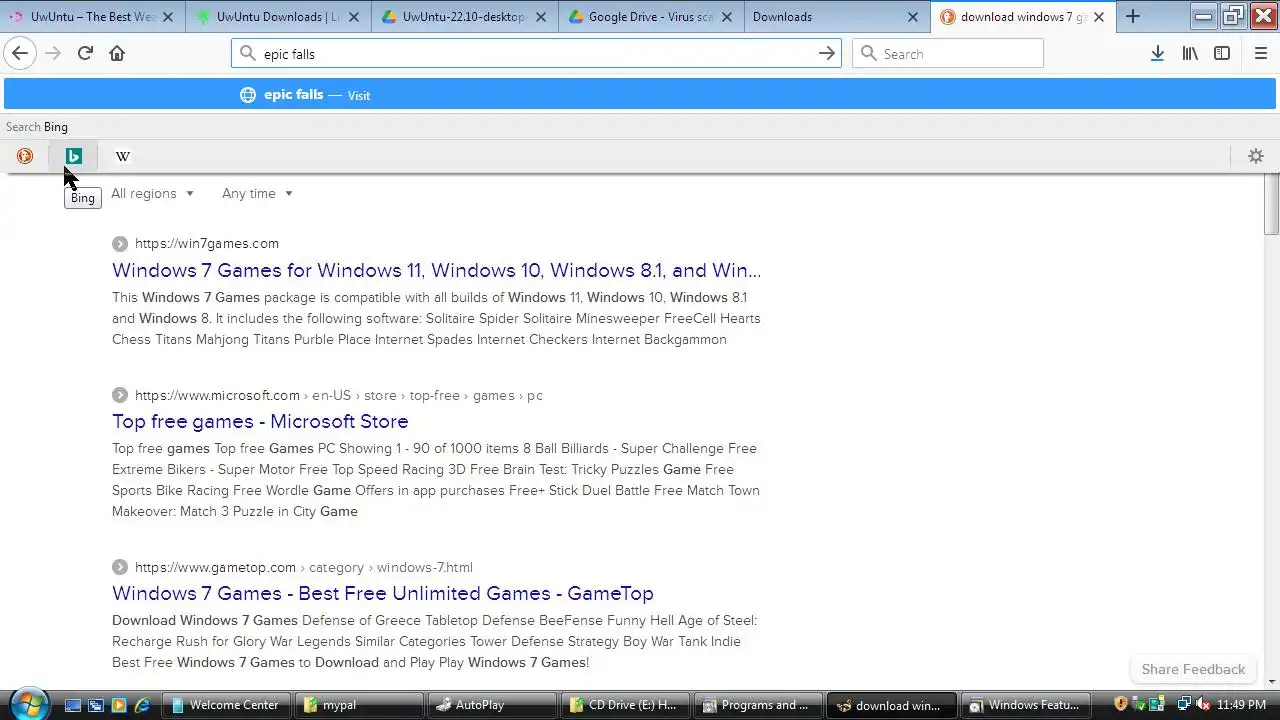Switch to UwUntu Downloads tab
Viewport: 1280px width, 720px height.
277,17
